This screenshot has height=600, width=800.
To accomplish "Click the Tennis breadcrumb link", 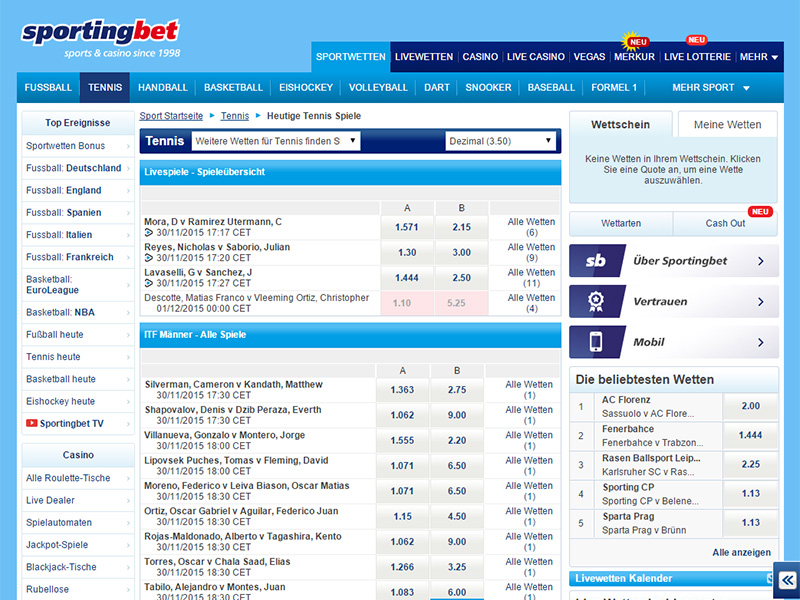I will coord(235,116).
